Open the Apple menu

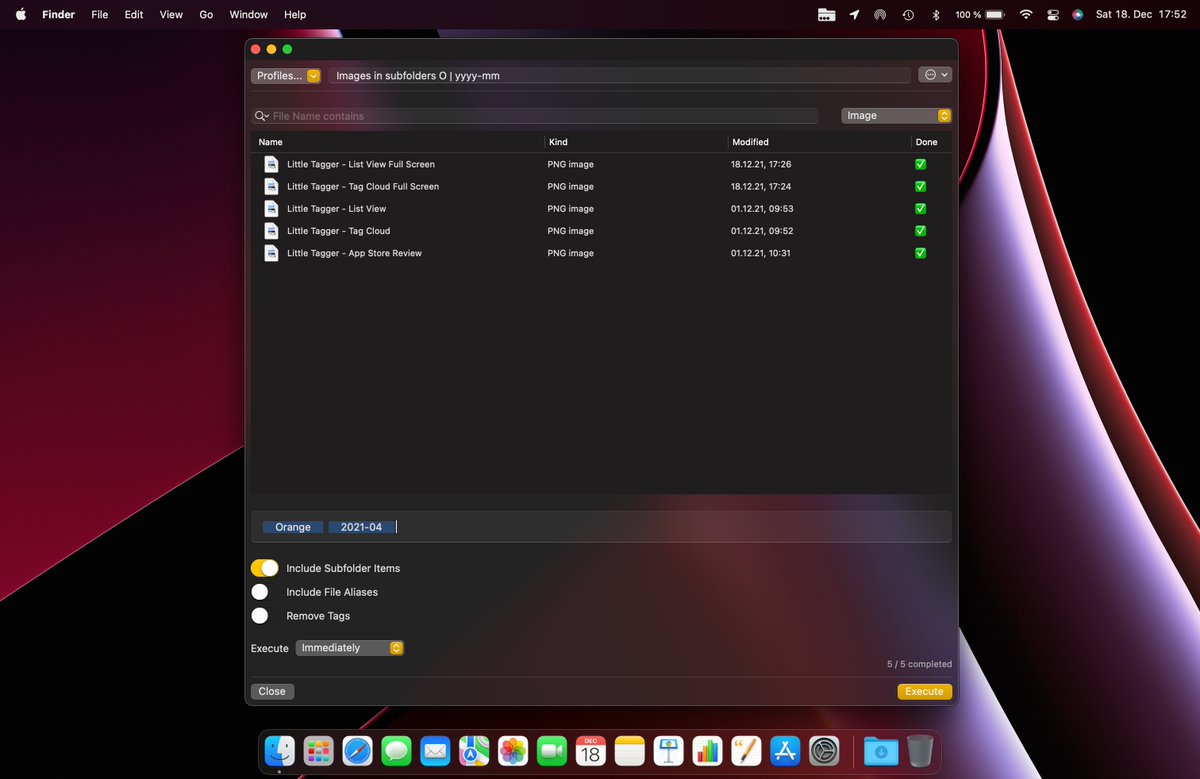point(21,15)
